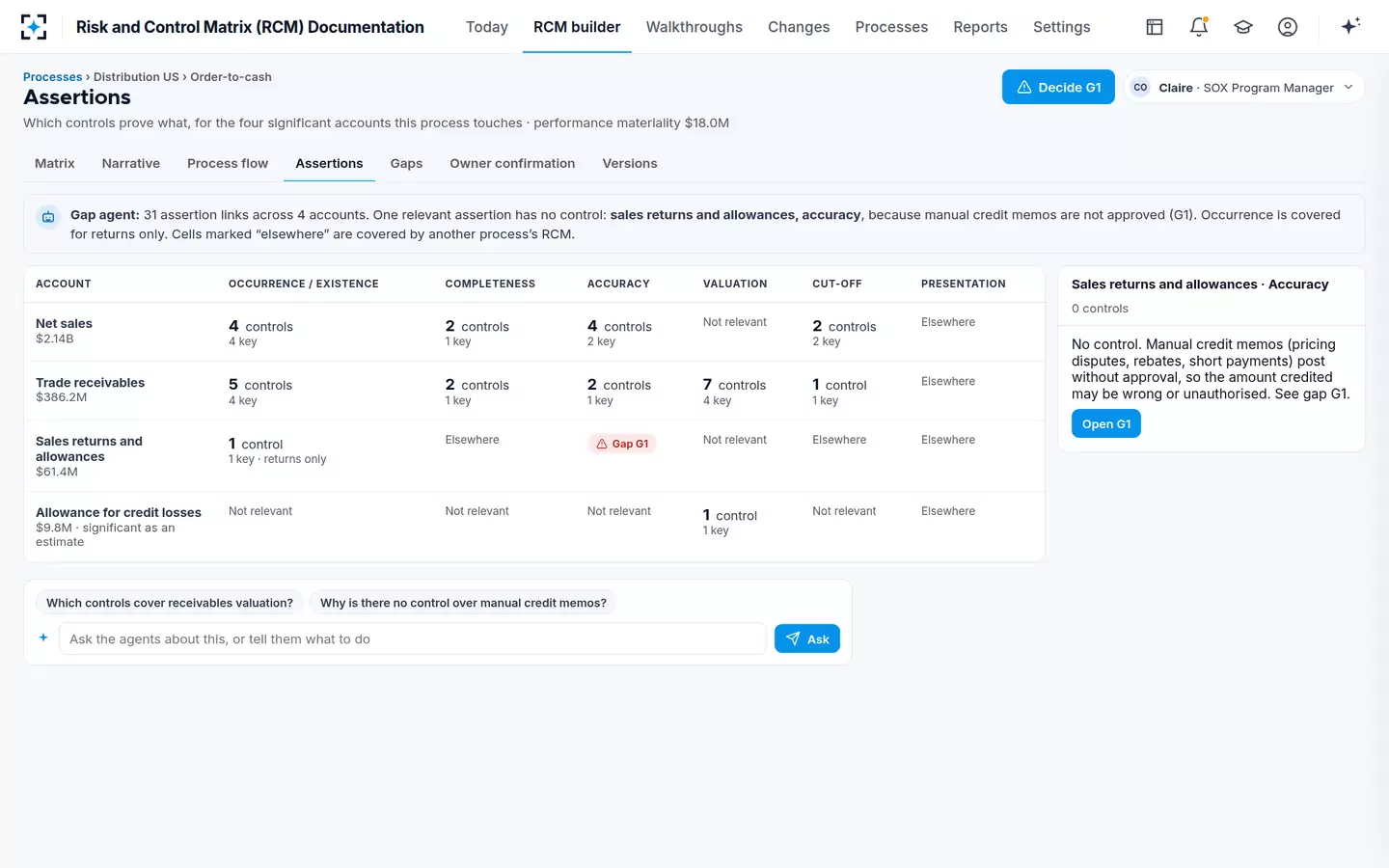Select Net sales accuracy cell with 4 controls
Screen dimensions: 1389x868
pyautogui.click(x=619, y=333)
